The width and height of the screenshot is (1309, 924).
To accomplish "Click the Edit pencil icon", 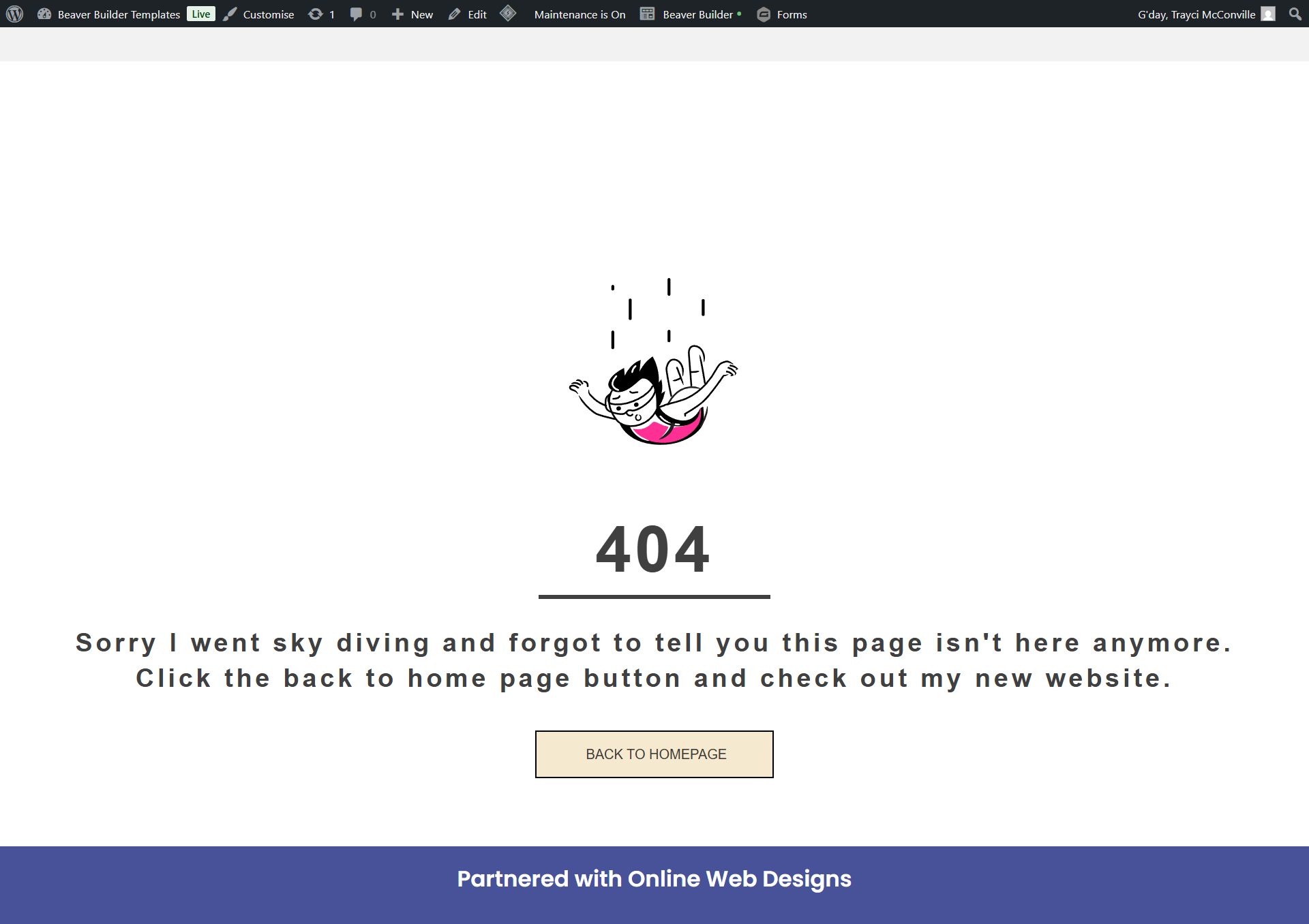I will 455,14.
